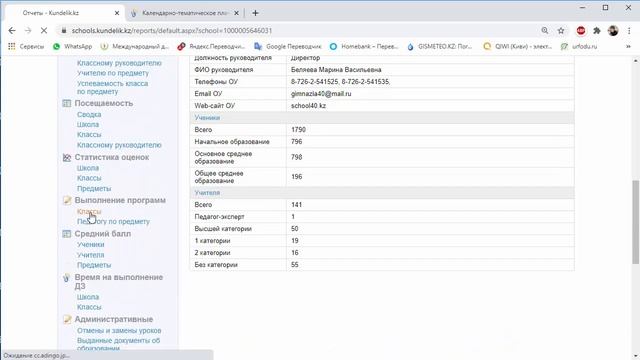This screenshot has width=640, height=360.
Task: Open the Учителю по предмету report
Action: click(113, 73)
